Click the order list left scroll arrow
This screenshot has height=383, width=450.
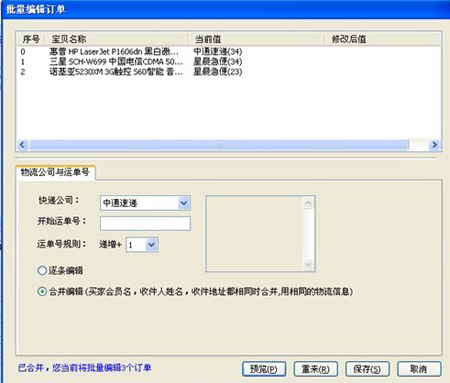point(22,145)
